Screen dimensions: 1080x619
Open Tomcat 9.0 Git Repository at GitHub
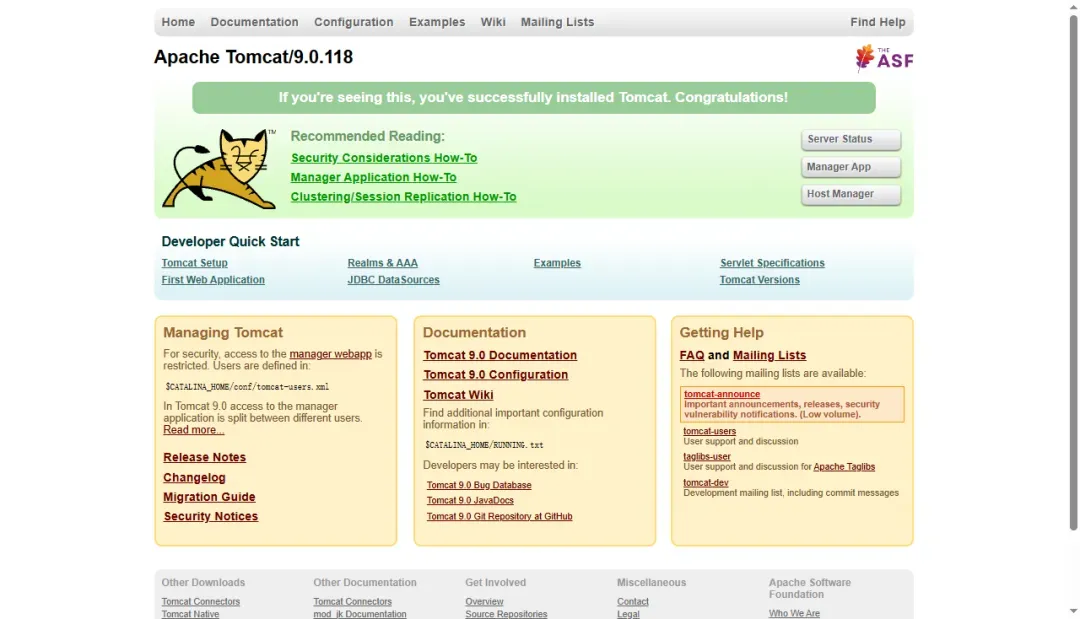tap(499, 516)
